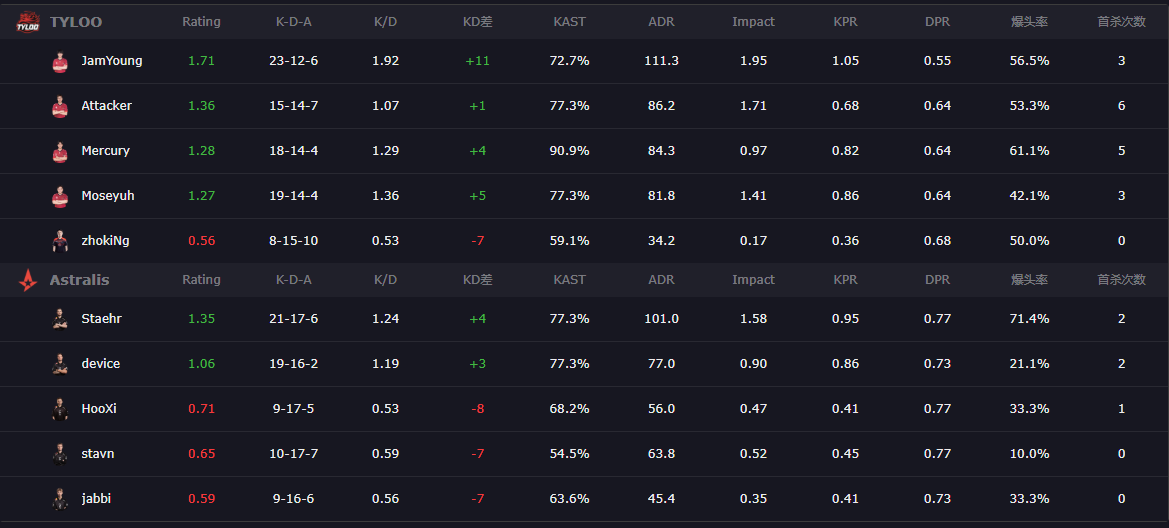Open Mercury's player profile link
This screenshot has height=528, width=1169.
pyautogui.click(x=105, y=151)
